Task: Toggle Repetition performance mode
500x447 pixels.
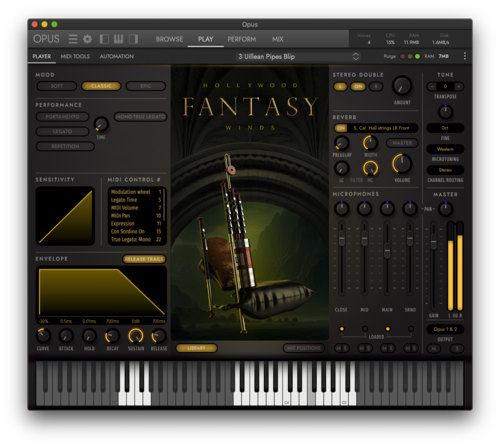Action: click(x=65, y=146)
